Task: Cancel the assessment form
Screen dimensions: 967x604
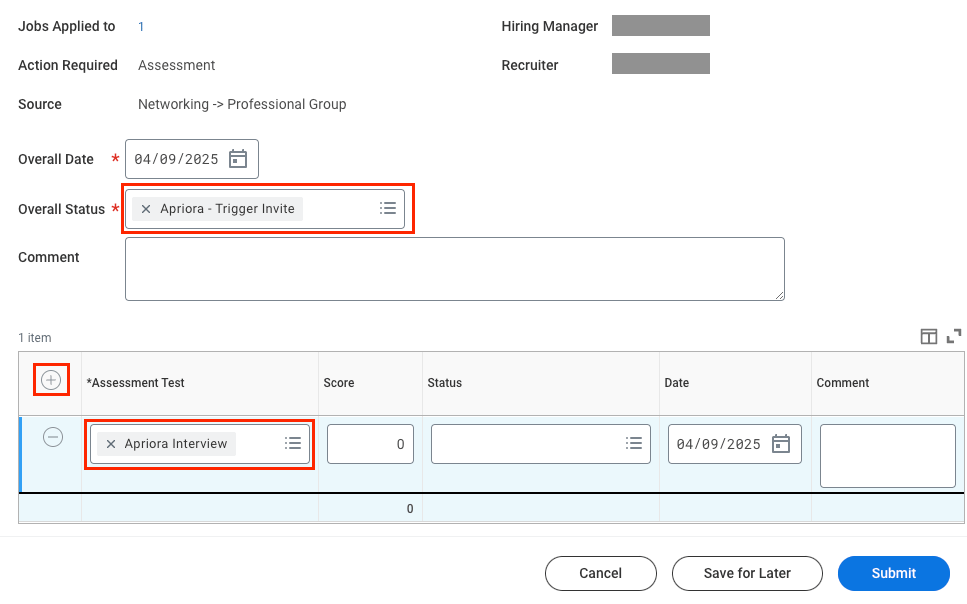Action: pyautogui.click(x=601, y=573)
